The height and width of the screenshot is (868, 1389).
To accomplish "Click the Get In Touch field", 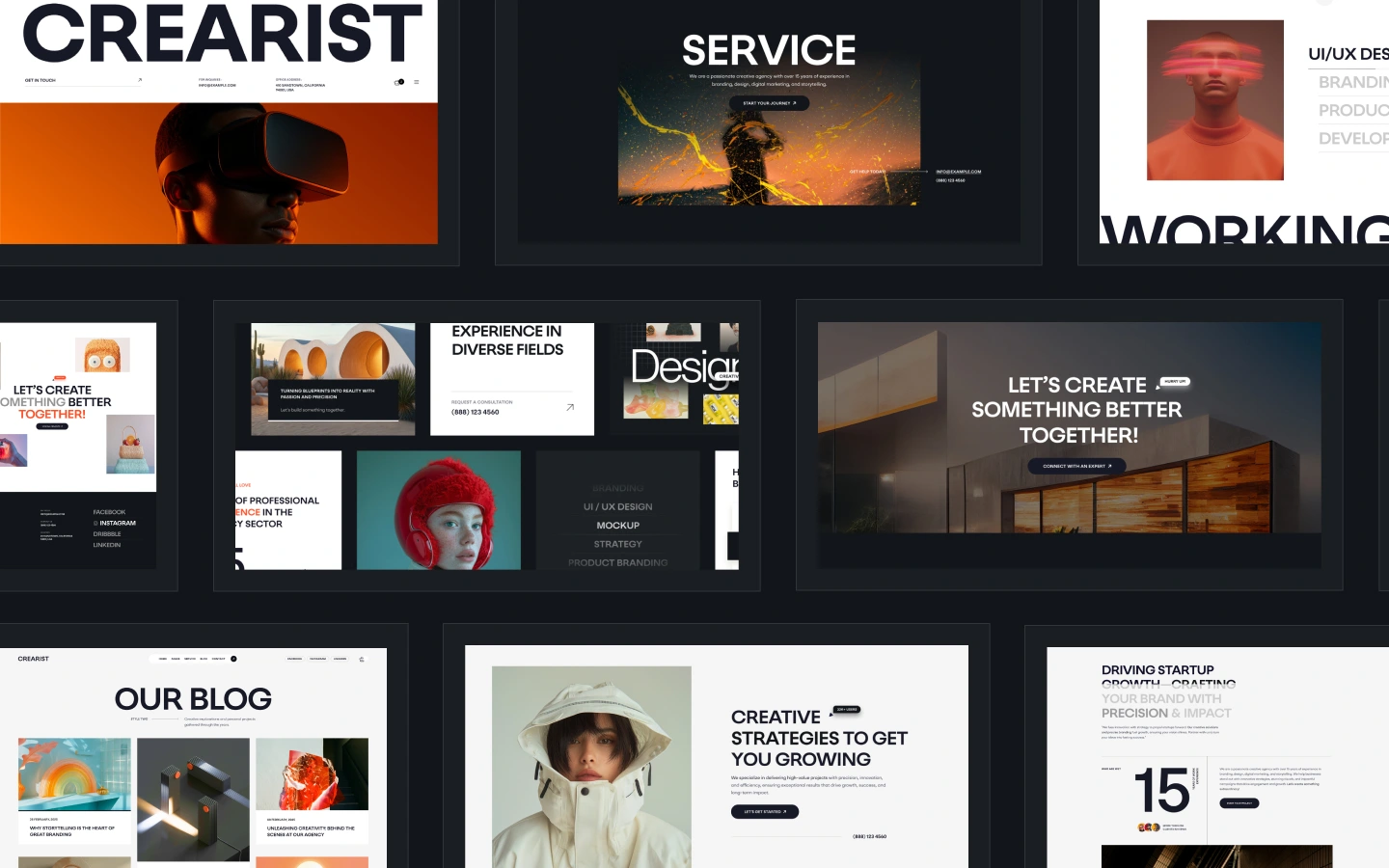I will pyautogui.click(x=83, y=81).
